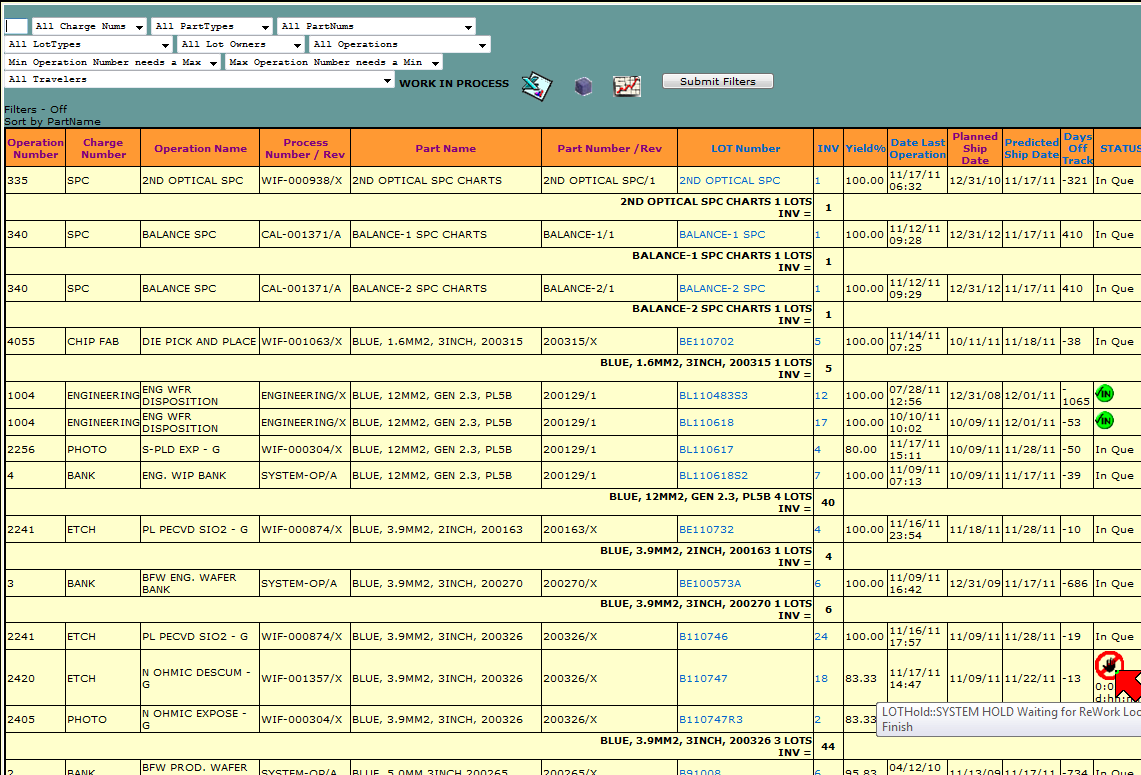Viewport: 1141px width, 775px height.
Task: Click the small text field at top left
Action: click(x=16, y=27)
